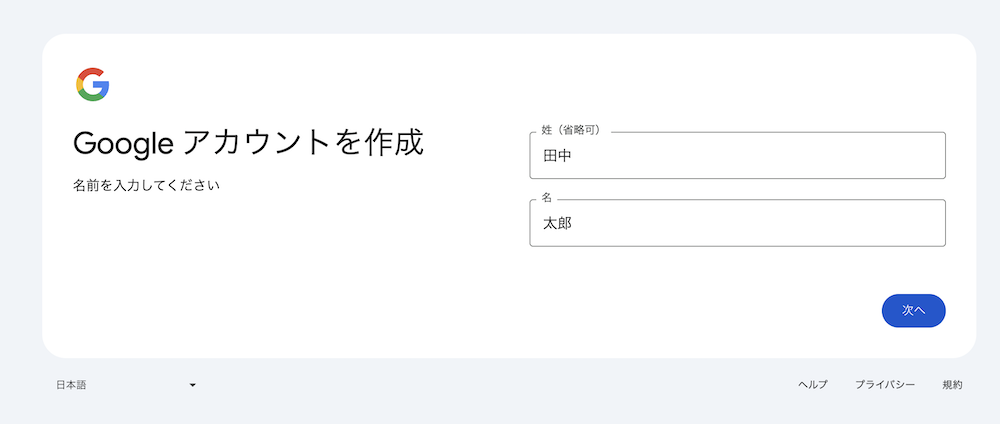Image resolution: width=1000 pixels, height=424 pixels.
Task: Open the 規約 link
Action: click(x=952, y=384)
